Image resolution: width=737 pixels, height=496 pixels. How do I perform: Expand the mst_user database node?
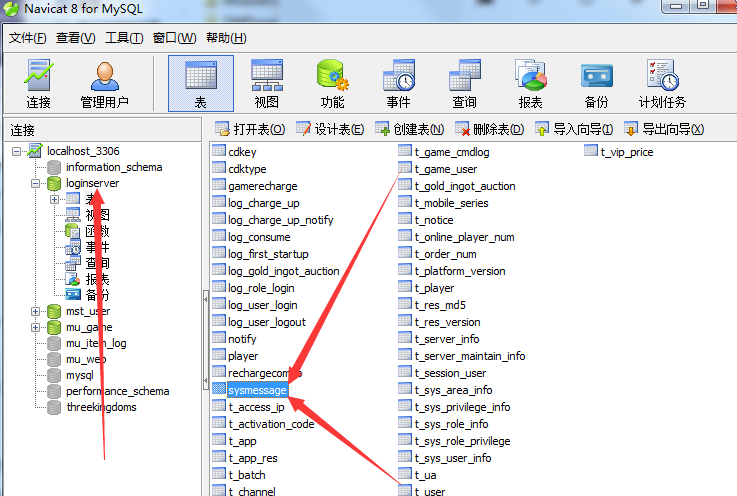click(36, 311)
